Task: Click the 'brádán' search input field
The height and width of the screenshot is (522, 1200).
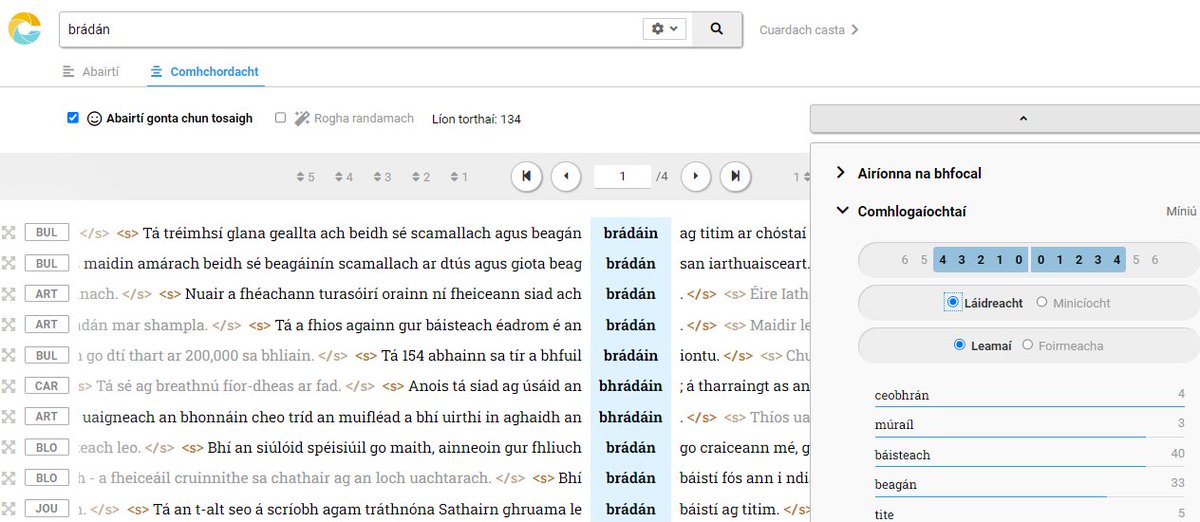Action: pyautogui.click(x=350, y=29)
